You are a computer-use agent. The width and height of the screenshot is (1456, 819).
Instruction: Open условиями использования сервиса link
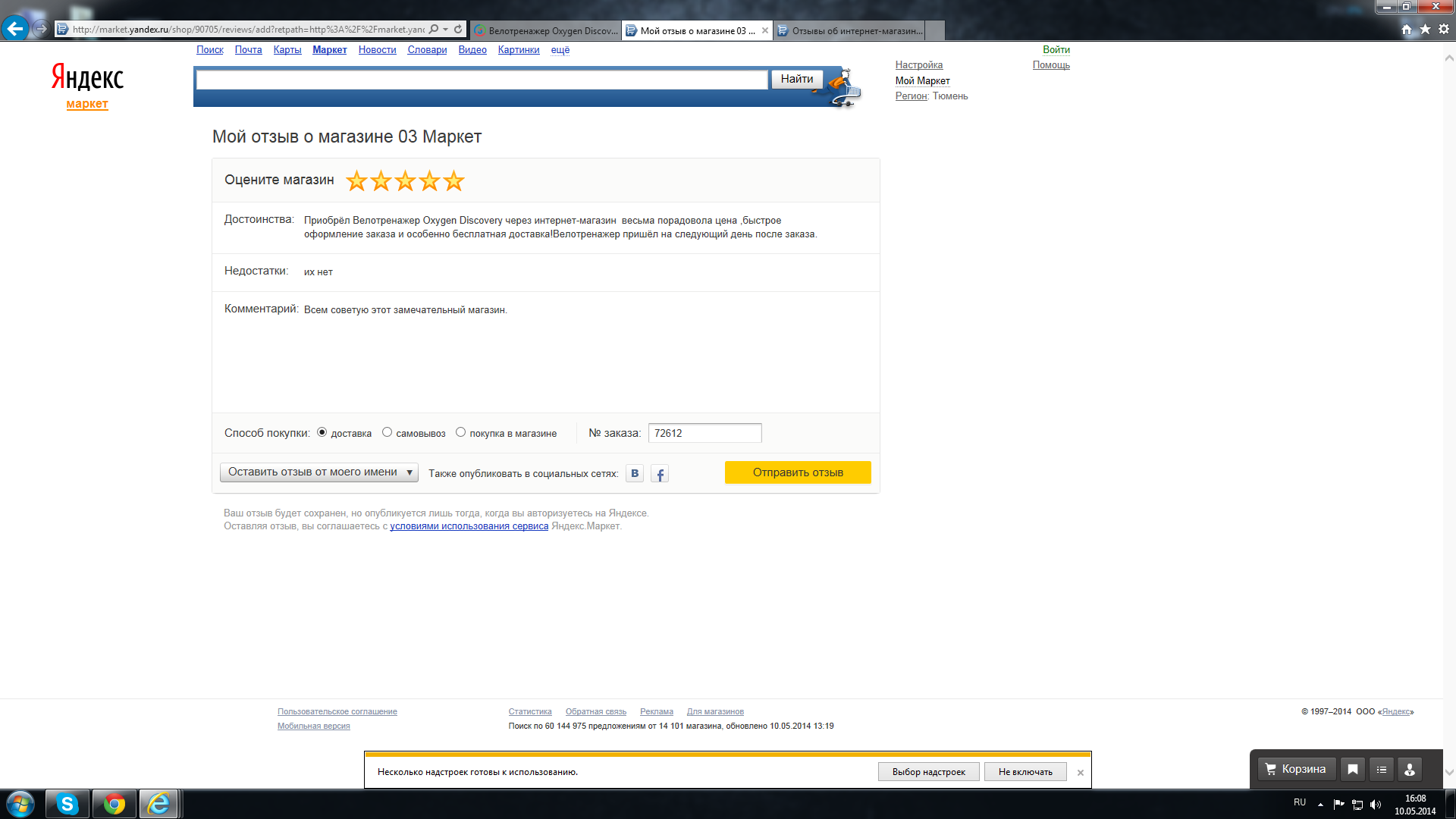point(469,526)
